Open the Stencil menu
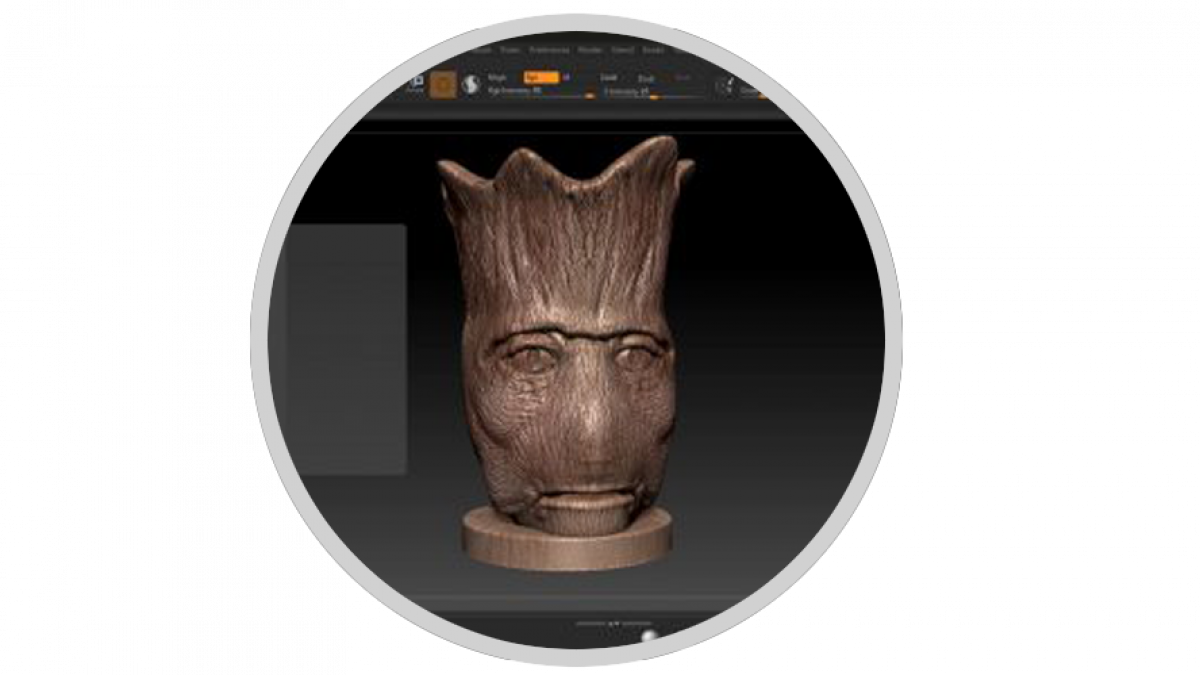Image resolution: width=1200 pixels, height=675 pixels. tap(622, 50)
